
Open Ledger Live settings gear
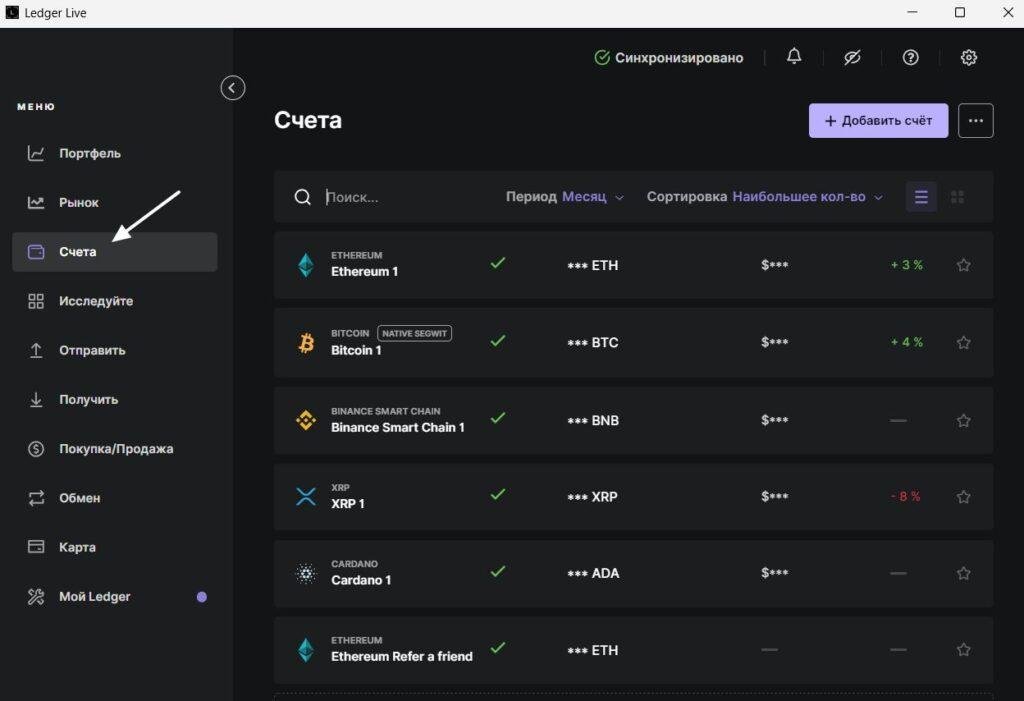point(968,57)
